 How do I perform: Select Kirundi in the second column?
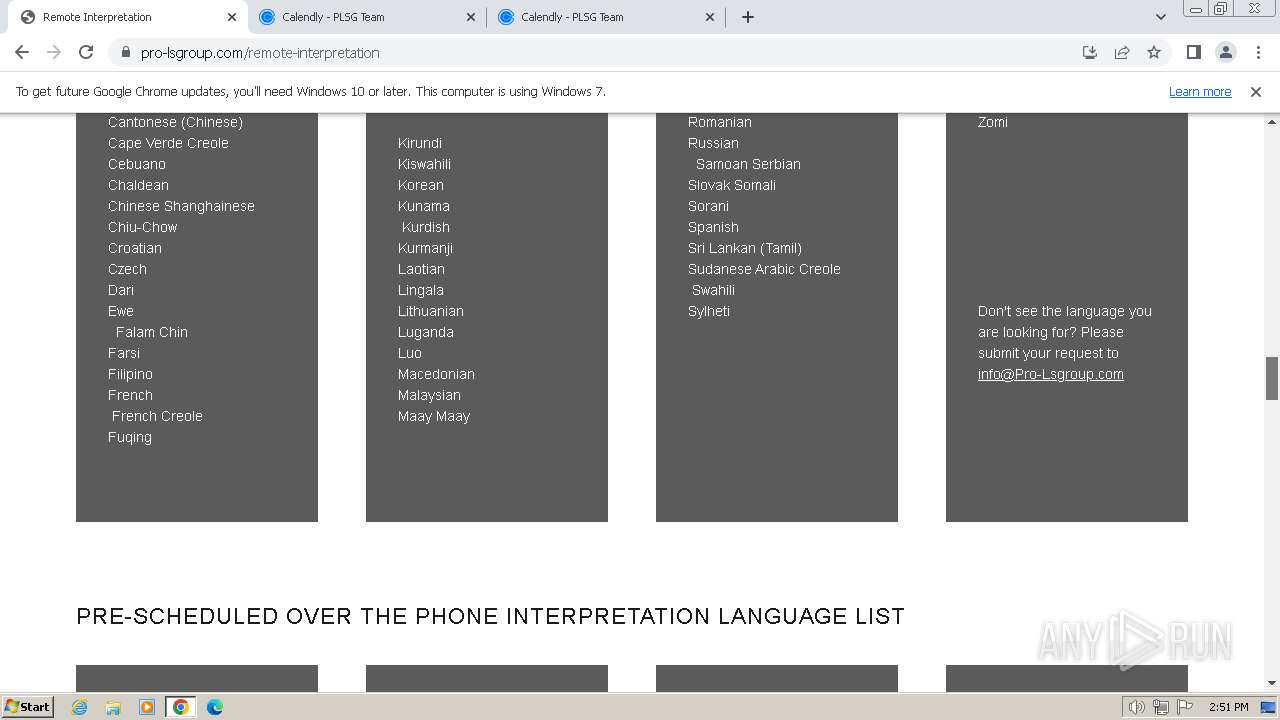pyautogui.click(x=420, y=143)
